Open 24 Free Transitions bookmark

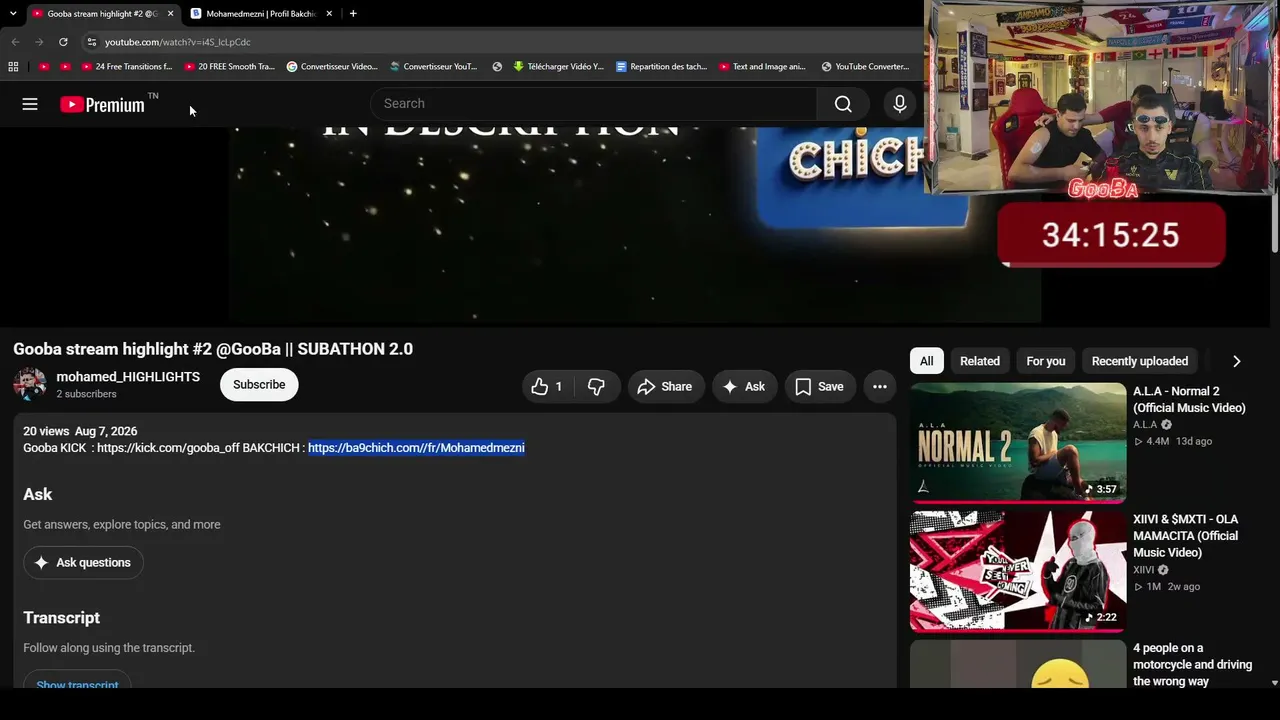pos(127,67)
